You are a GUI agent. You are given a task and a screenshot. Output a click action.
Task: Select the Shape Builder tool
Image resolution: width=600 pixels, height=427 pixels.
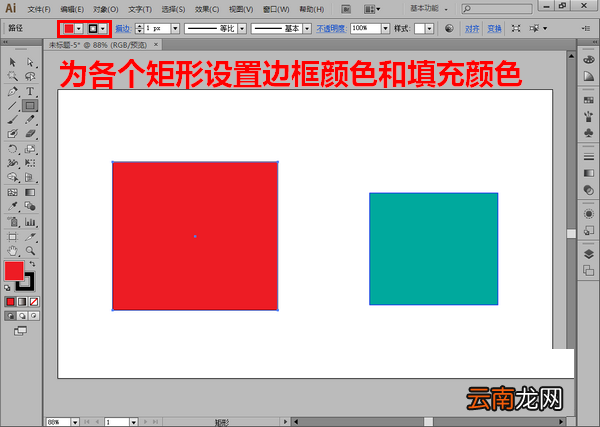(12, 177)
